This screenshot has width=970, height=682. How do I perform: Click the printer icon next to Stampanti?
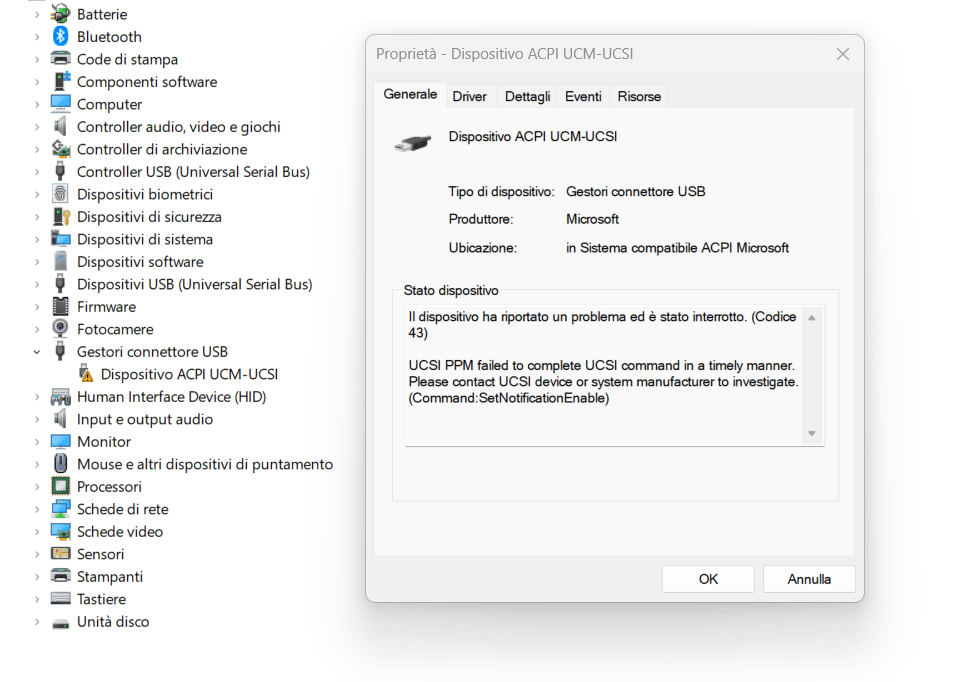tap(58, 576)
